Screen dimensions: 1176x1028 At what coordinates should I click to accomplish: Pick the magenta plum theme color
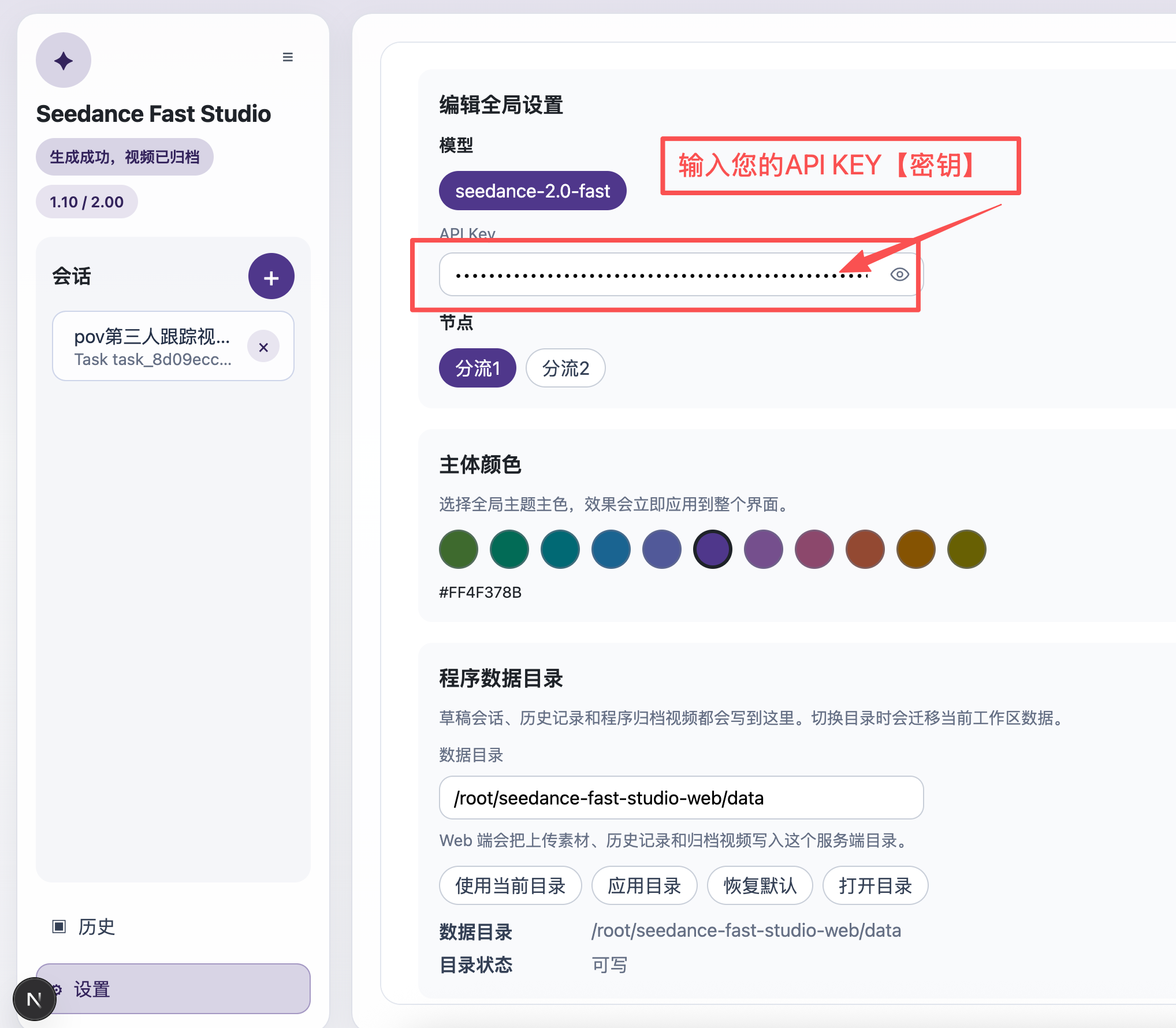coord(814,549)
